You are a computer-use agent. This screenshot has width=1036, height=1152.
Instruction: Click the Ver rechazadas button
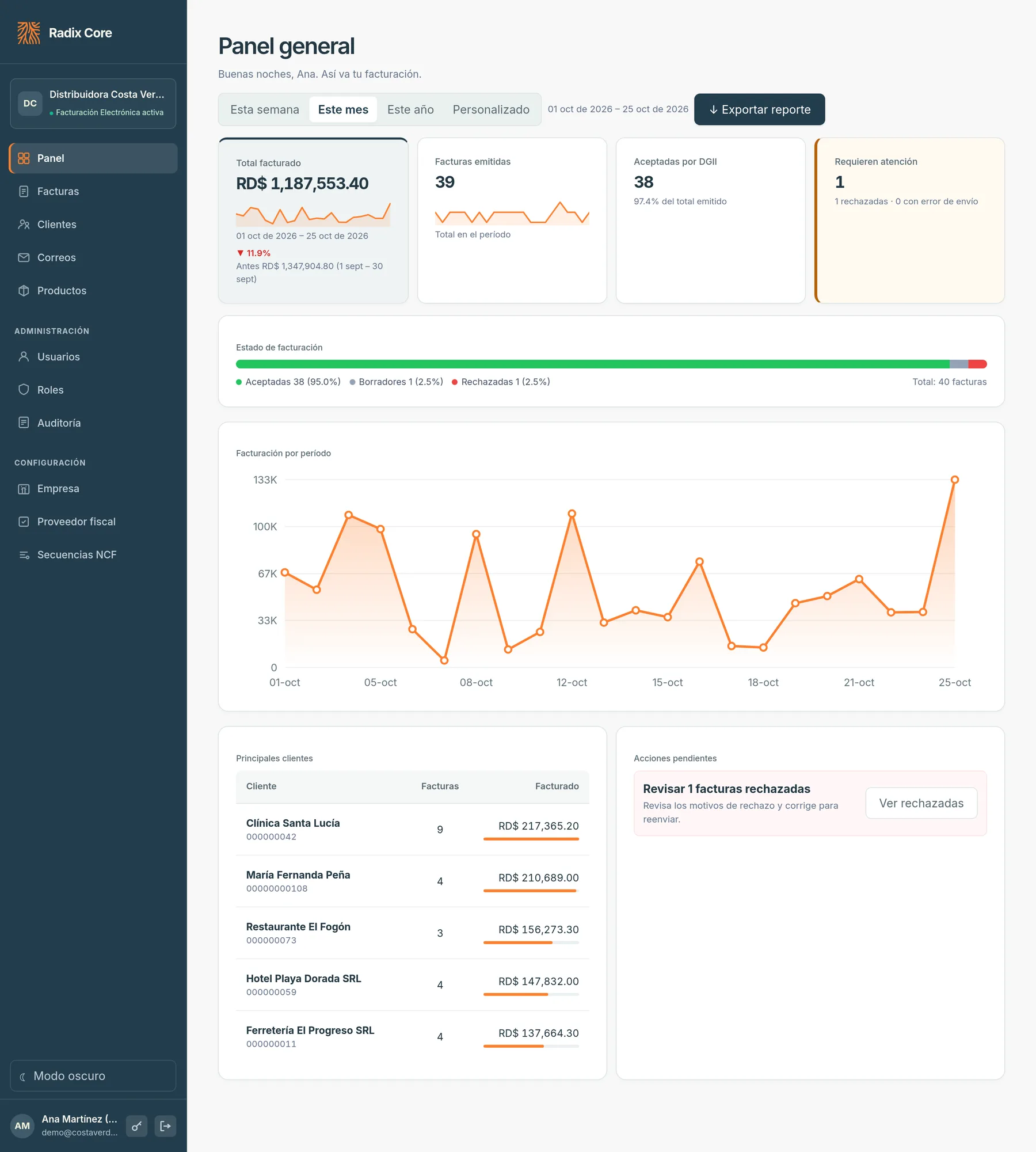921,803
